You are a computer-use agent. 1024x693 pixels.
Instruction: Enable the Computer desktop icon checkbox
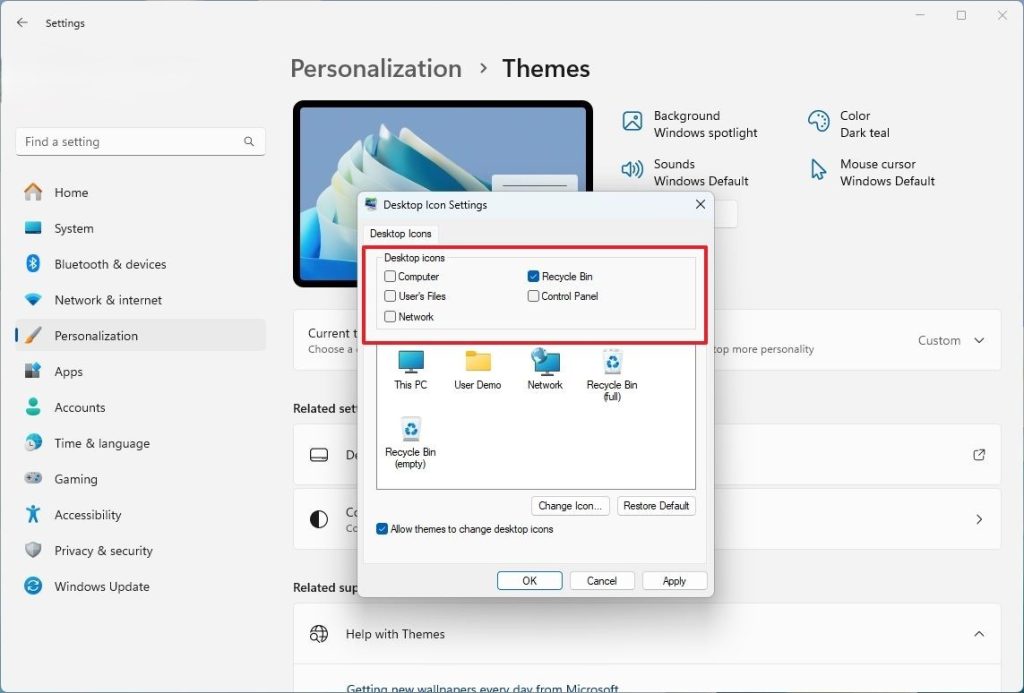(390, 277)
